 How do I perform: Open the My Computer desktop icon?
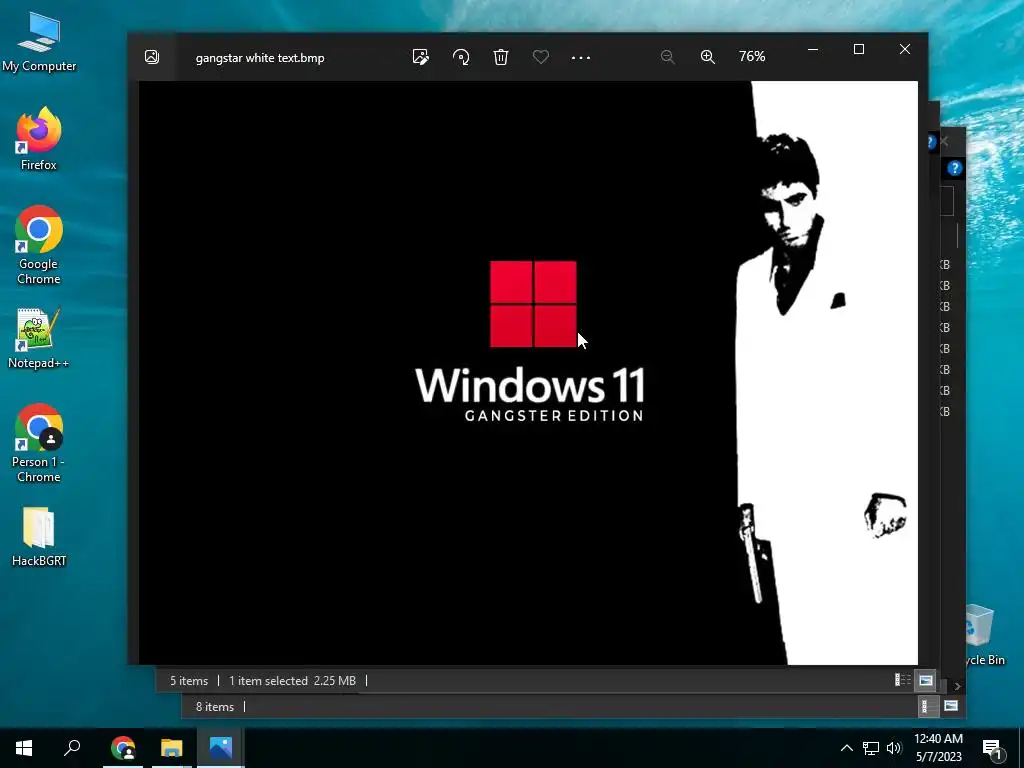[39, 43]
